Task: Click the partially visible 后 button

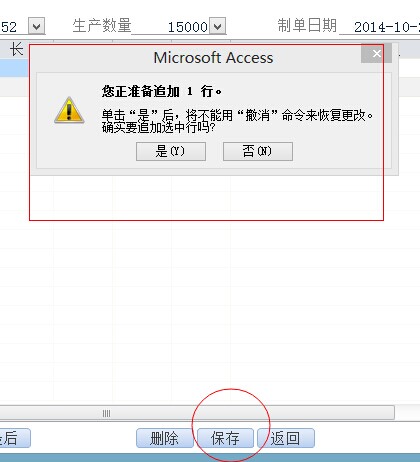Action: click(15, 438)
